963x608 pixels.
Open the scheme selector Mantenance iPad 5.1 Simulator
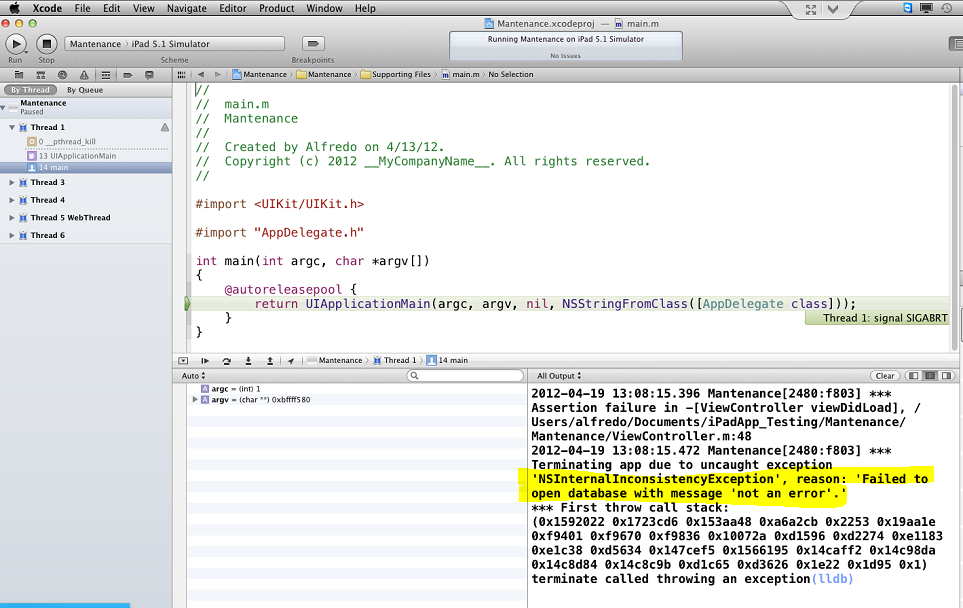(x=174, y=44)
